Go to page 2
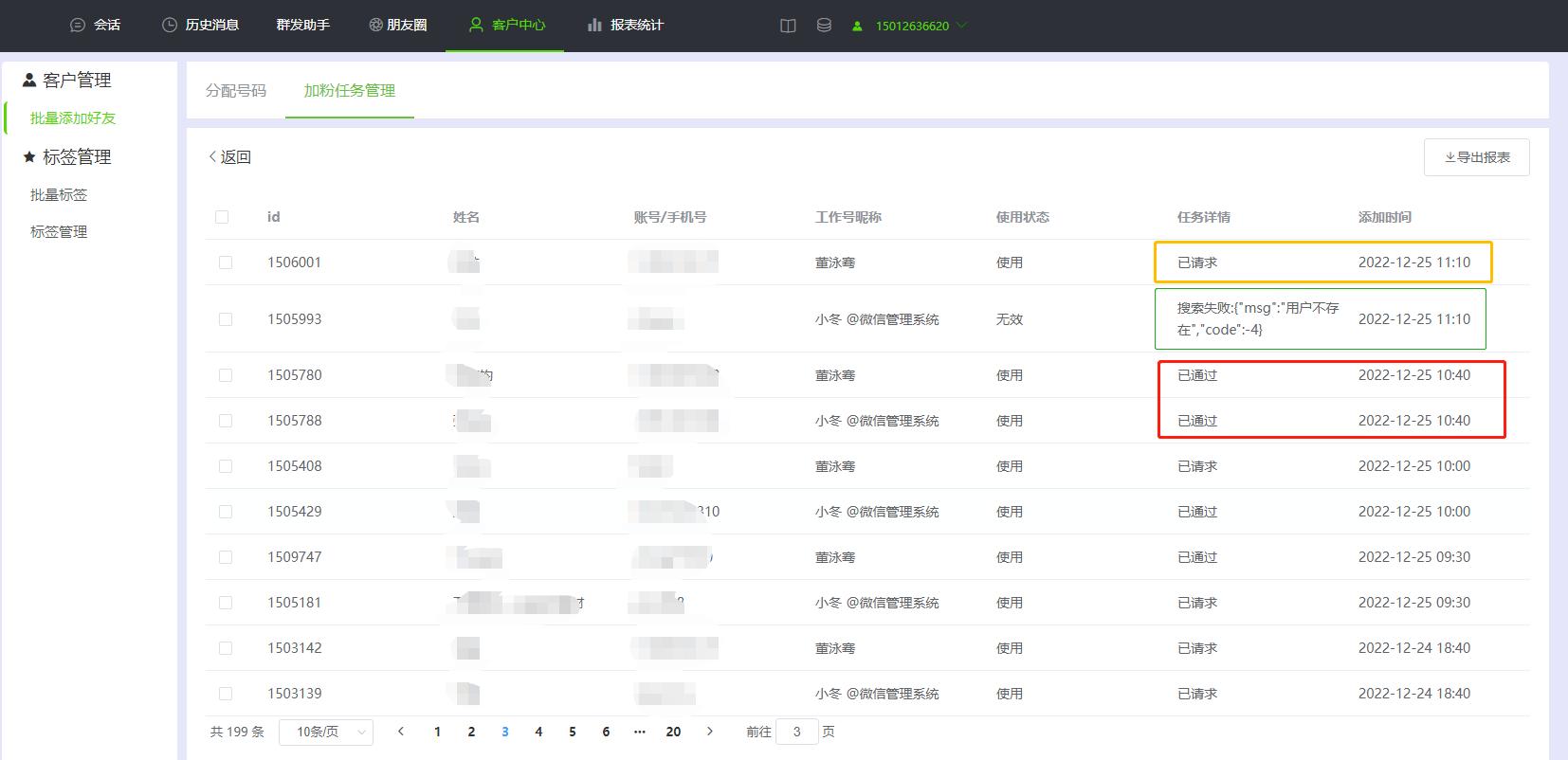 point(471,732)
